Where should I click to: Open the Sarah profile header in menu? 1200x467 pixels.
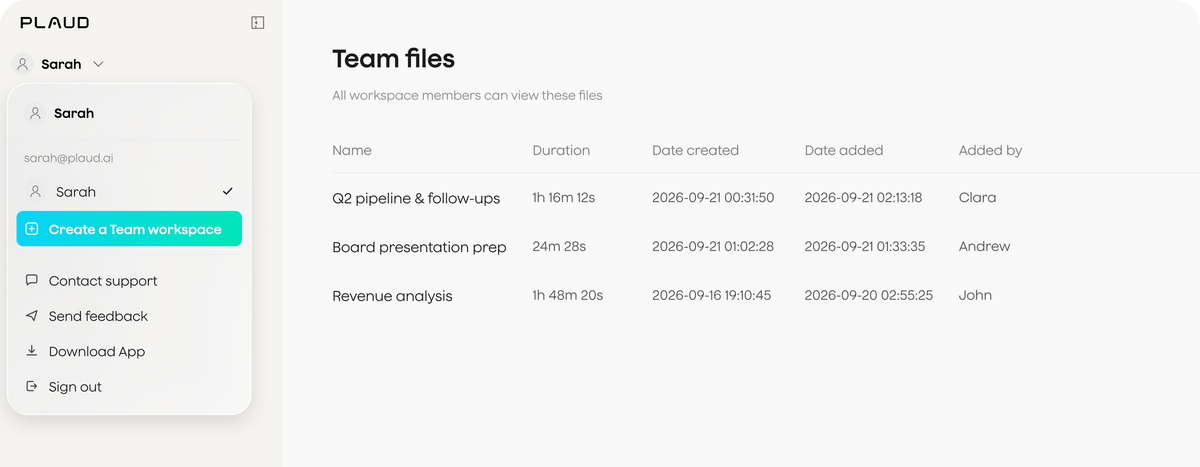pos(129,113)
